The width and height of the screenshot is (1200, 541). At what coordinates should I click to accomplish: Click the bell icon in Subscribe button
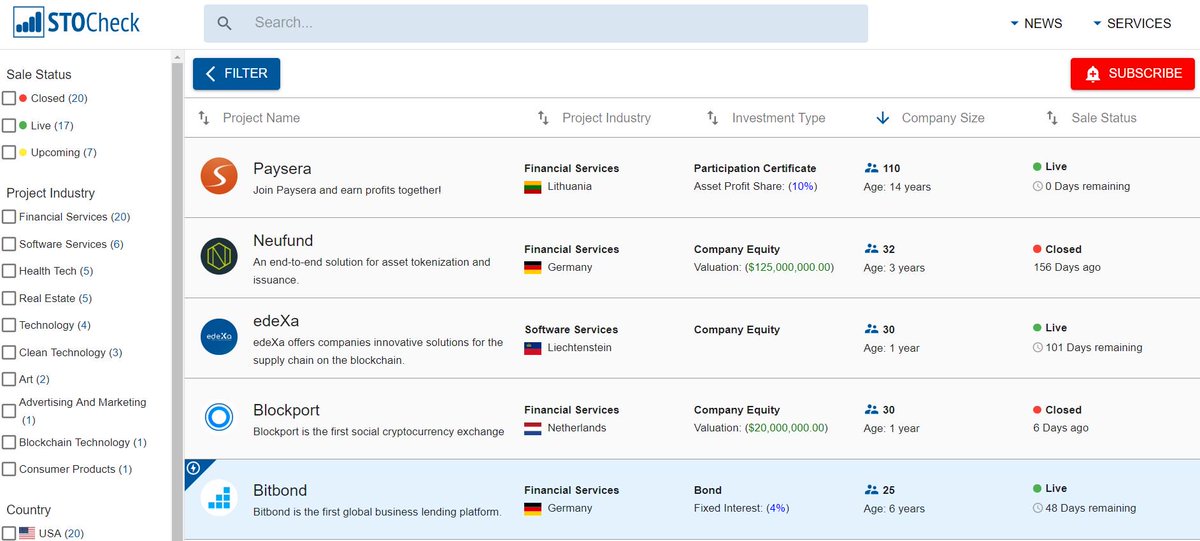pyautogui.click(x=1093, y=74)
